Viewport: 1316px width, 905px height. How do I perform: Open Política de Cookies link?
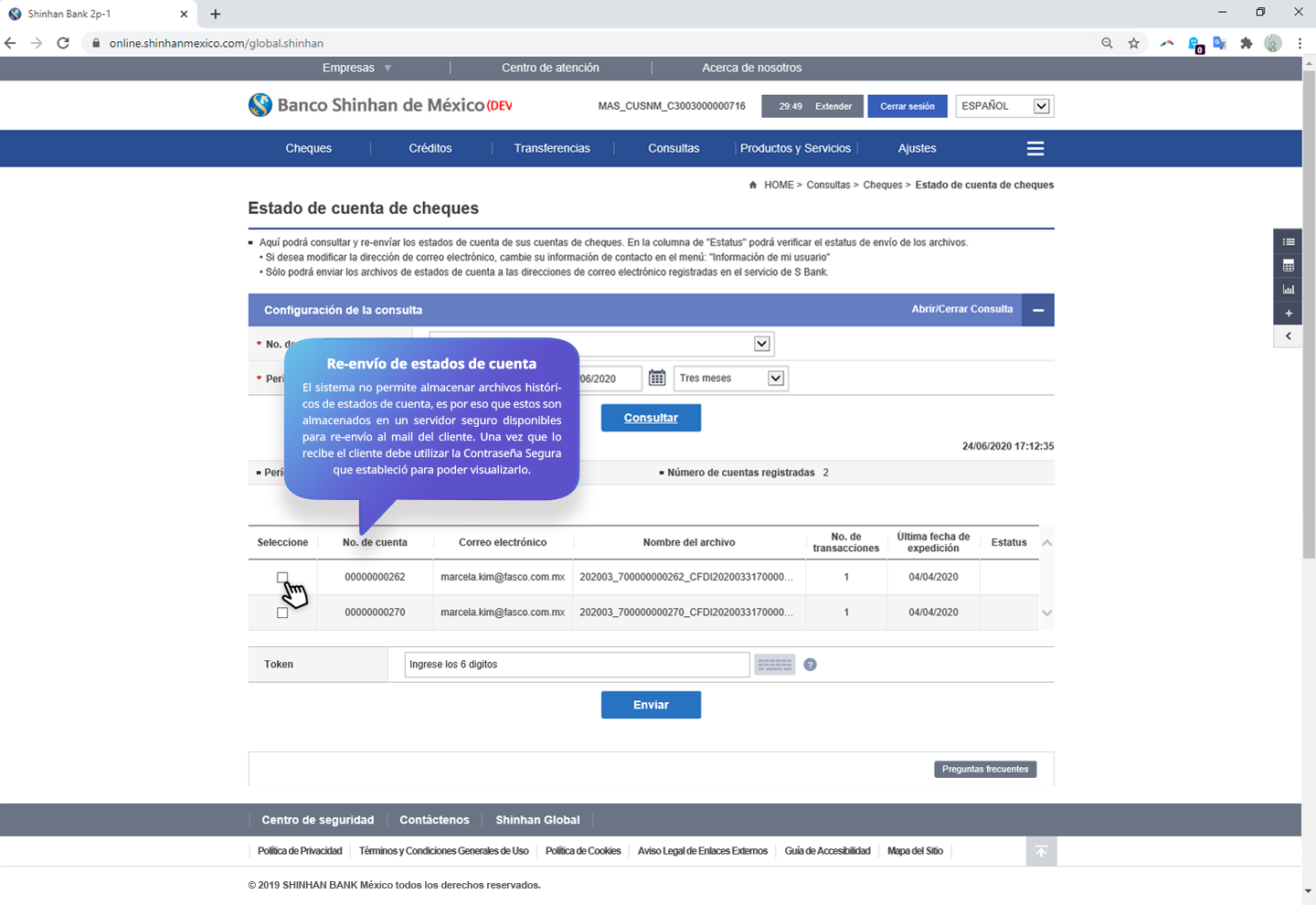pyautogui.click(x=583, y=851)
